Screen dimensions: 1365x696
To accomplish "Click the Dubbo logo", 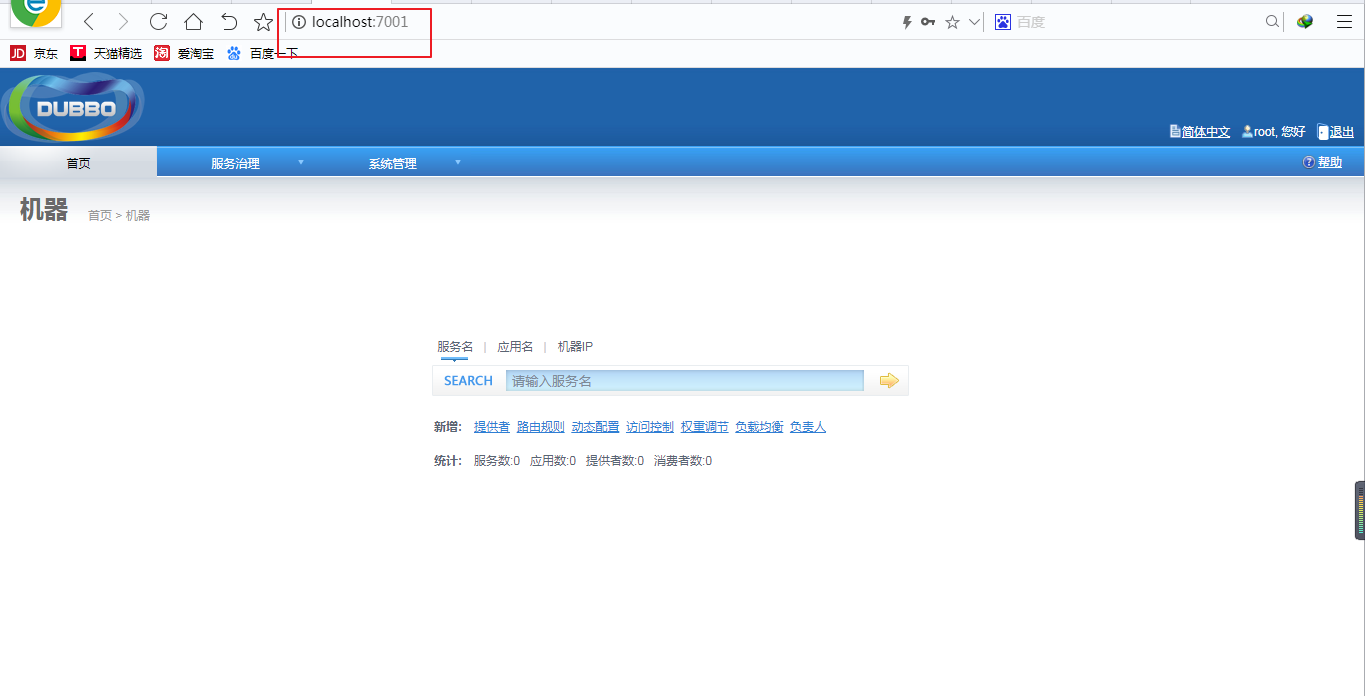I will click(73, 106).
